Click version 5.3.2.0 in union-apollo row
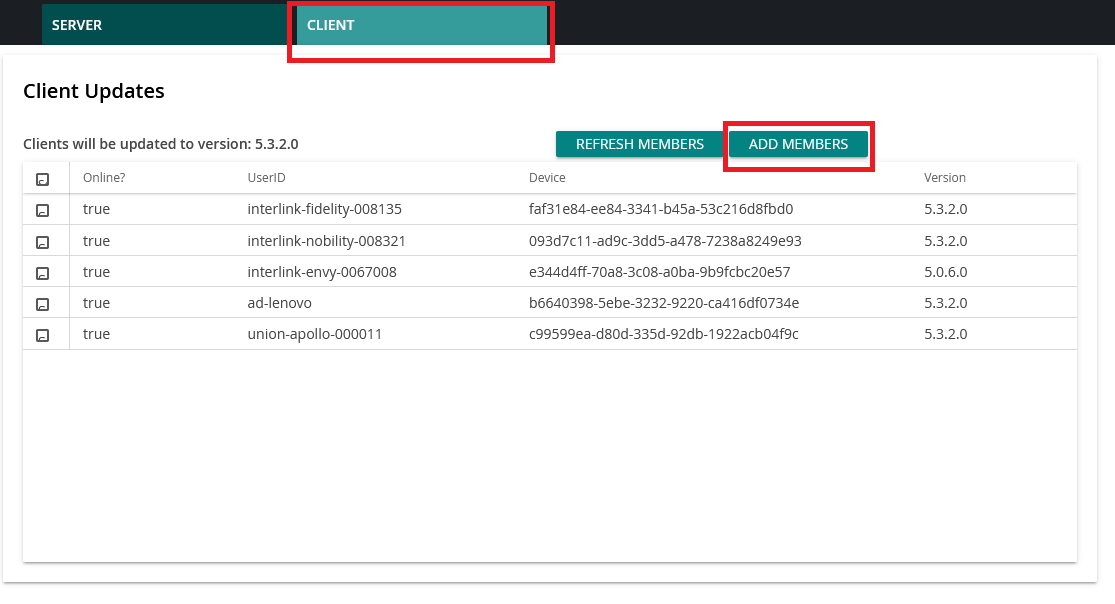 pyautogui.click(x=945, y=334)
